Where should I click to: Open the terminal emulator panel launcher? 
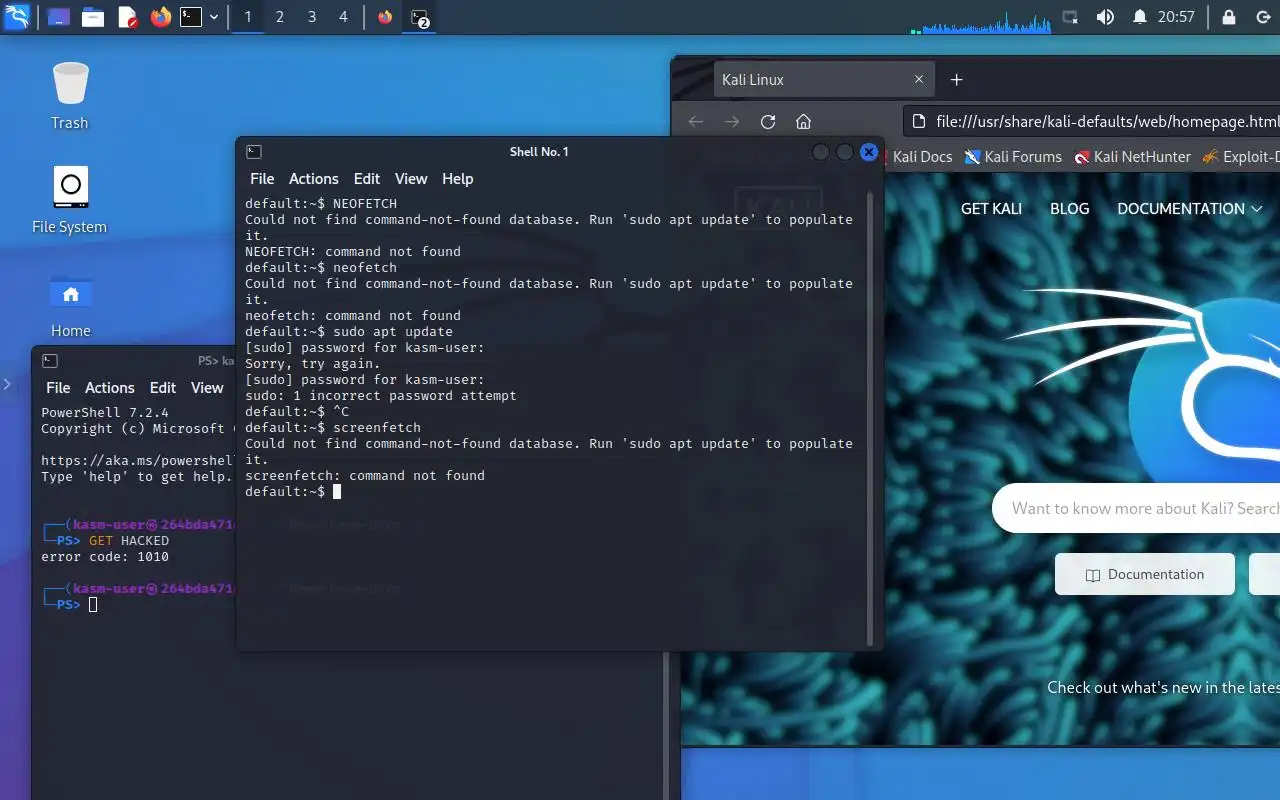click(191, 17)
